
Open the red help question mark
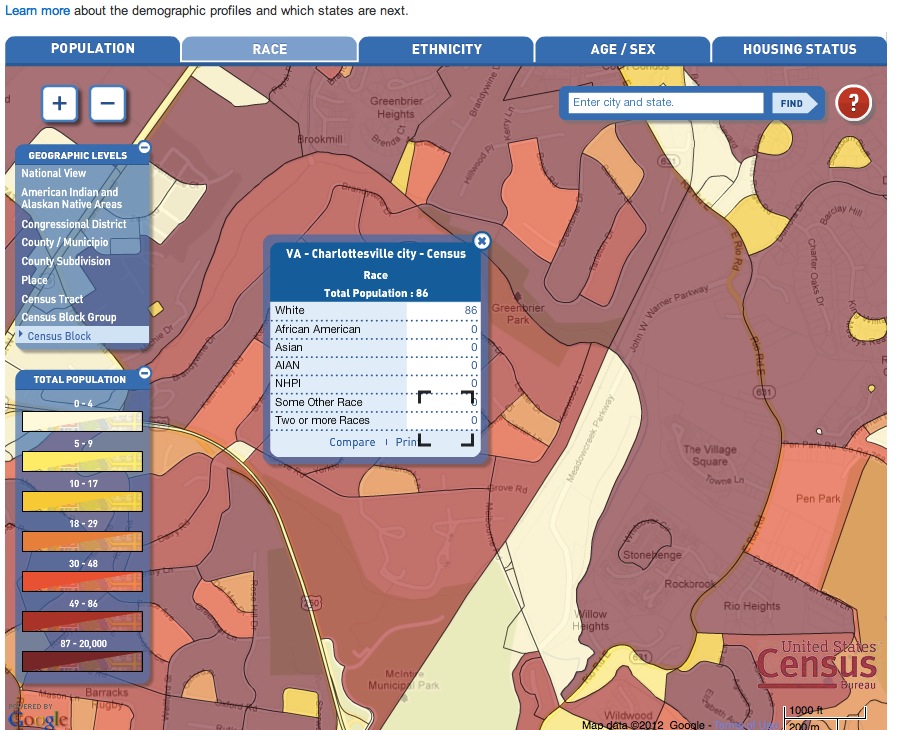(x=853, y=102)
